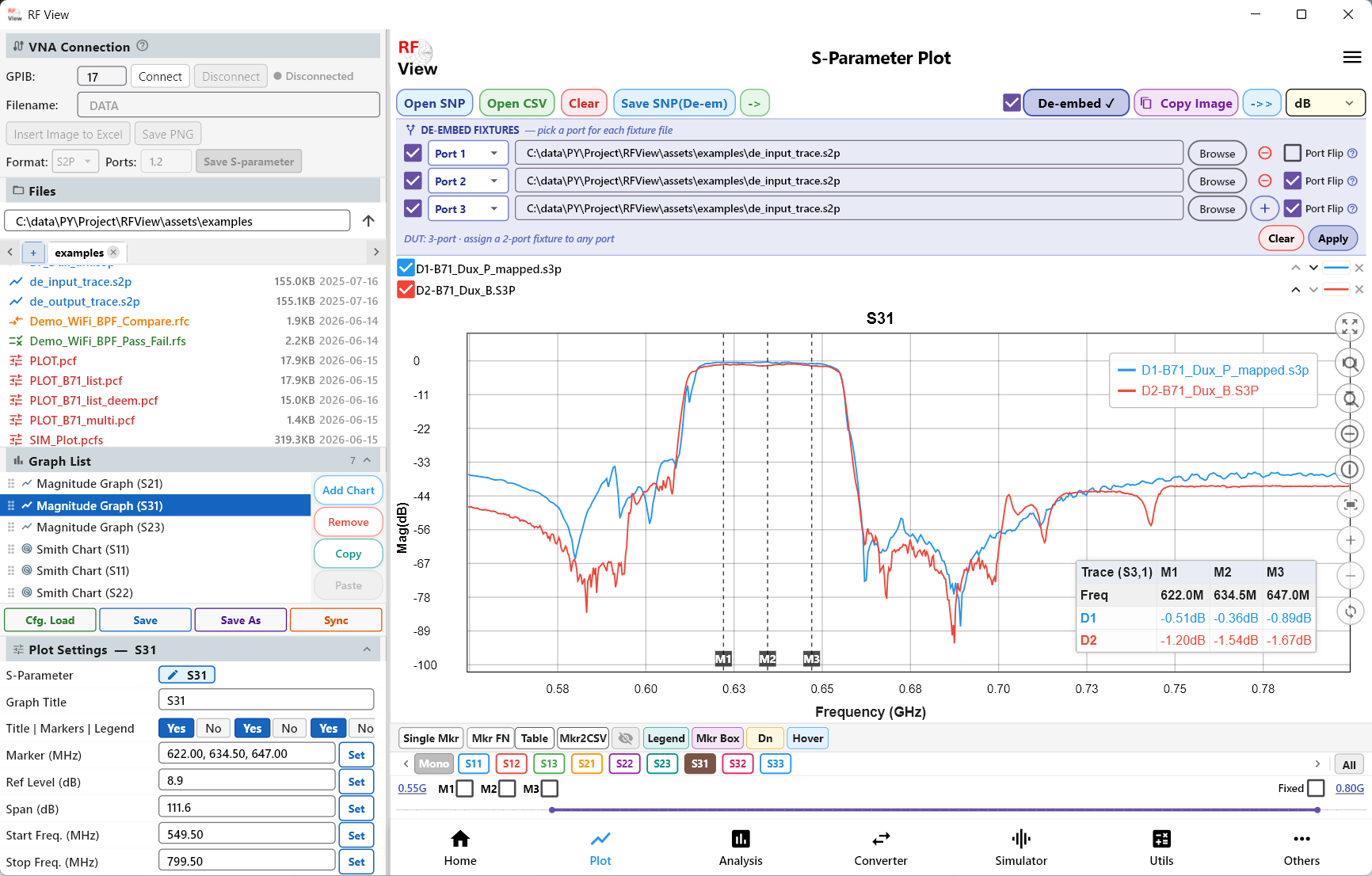Click the chart zoom-out minus icon
The width and height of the screenshot is (1372, 876).
1350,576
